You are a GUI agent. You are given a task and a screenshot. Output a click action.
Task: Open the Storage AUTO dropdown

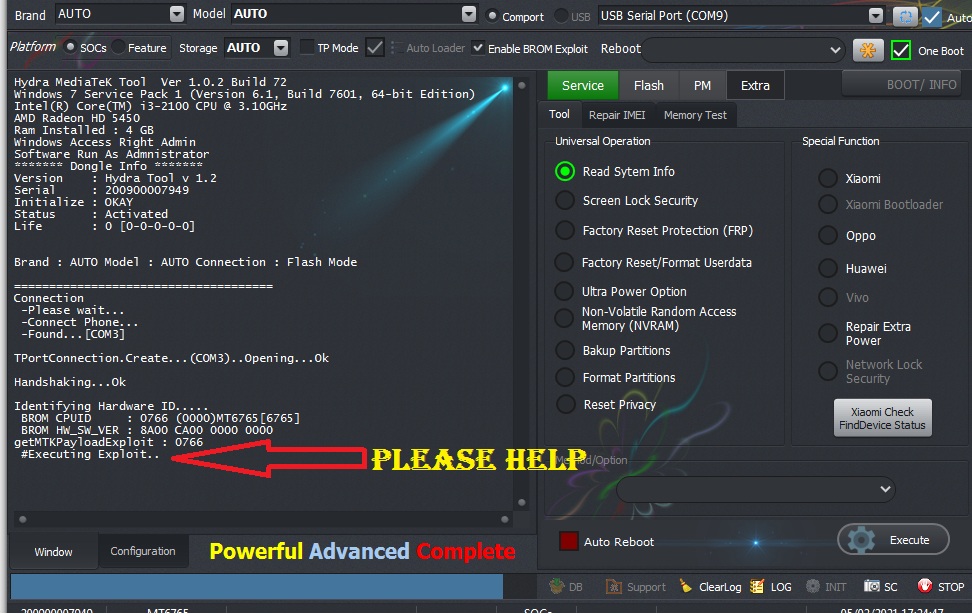[281, 48]
